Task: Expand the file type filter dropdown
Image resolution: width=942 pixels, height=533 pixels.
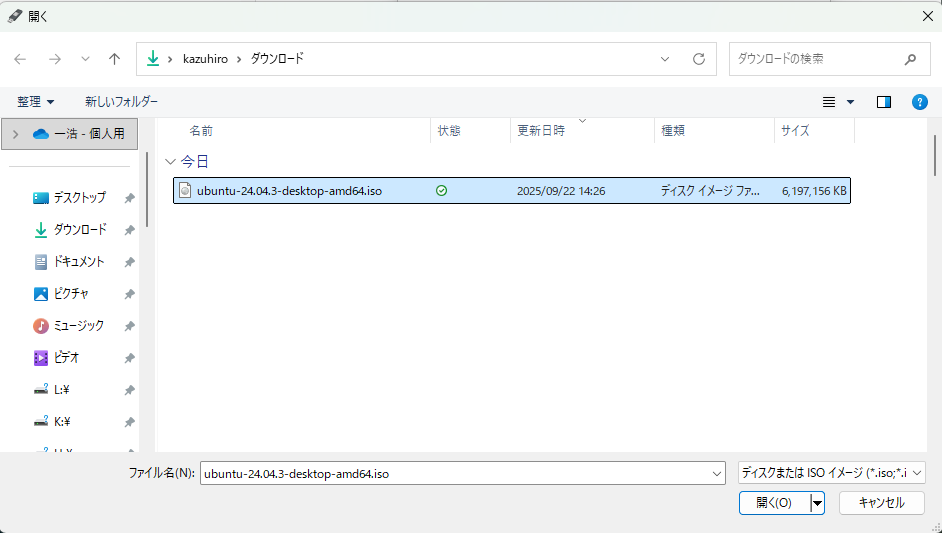Action: point(831,473)
